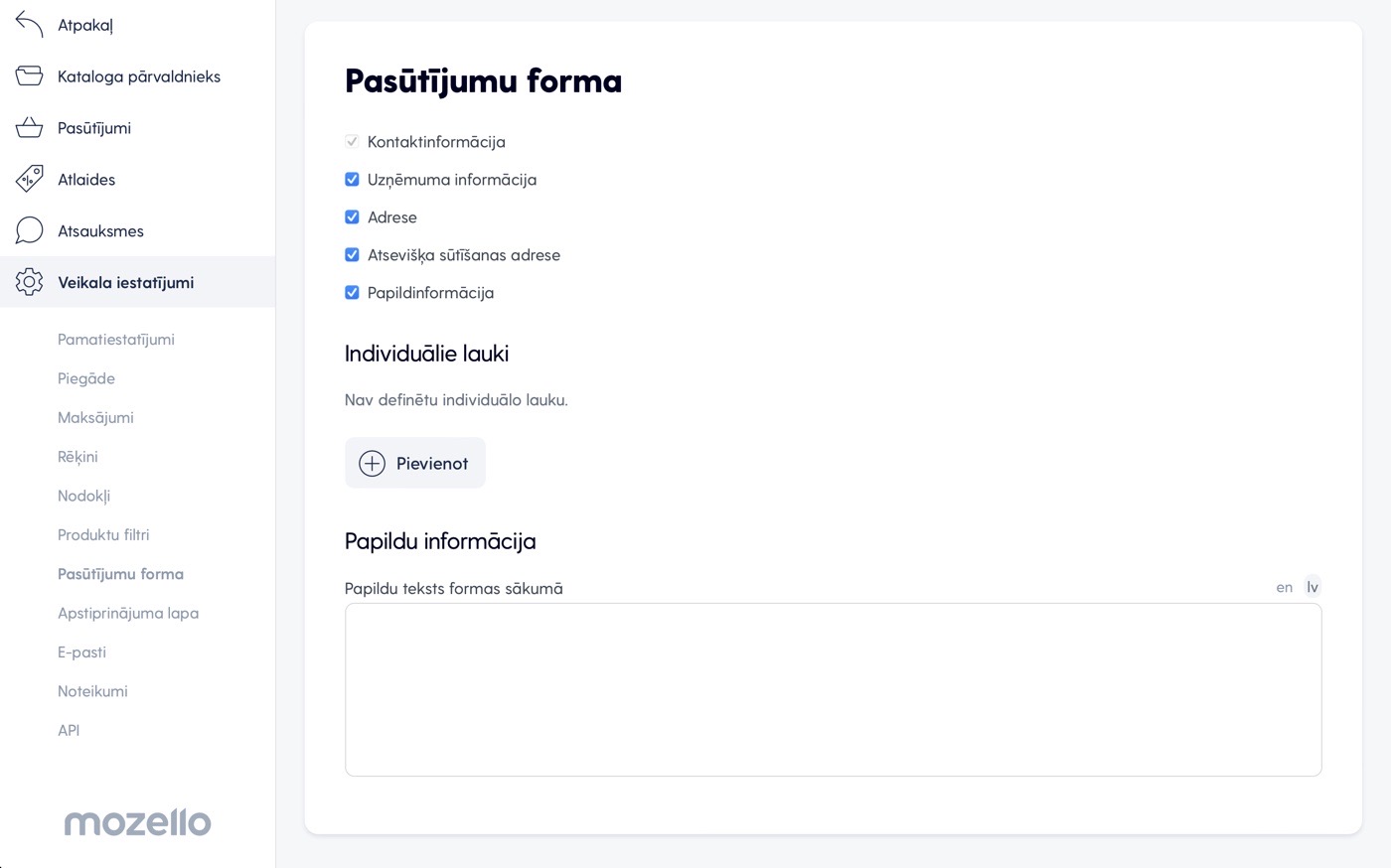Open the Kataloga pārvaldnieks folder icon

click(30, 76)
